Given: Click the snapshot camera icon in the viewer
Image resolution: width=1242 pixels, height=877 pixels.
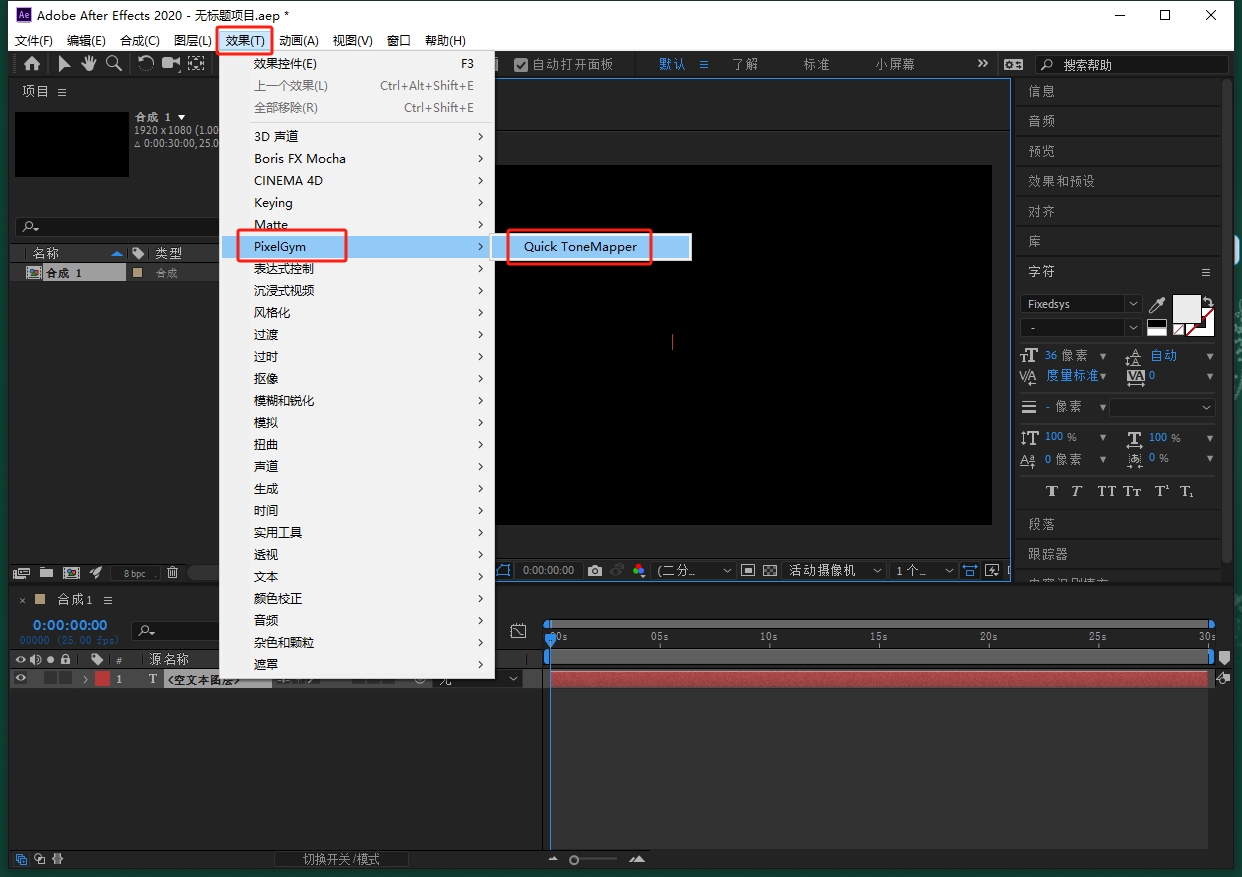Looking at the screenshot, I should (x=595, y=570).
